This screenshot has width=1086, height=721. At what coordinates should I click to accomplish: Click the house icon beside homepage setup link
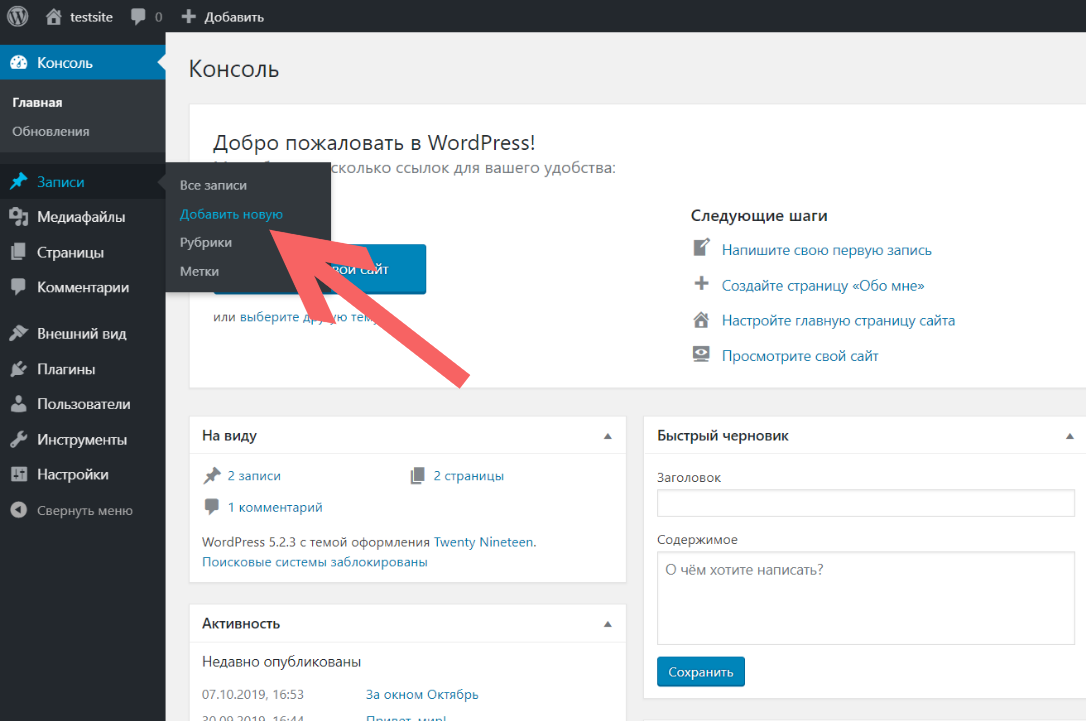[701, 320]
